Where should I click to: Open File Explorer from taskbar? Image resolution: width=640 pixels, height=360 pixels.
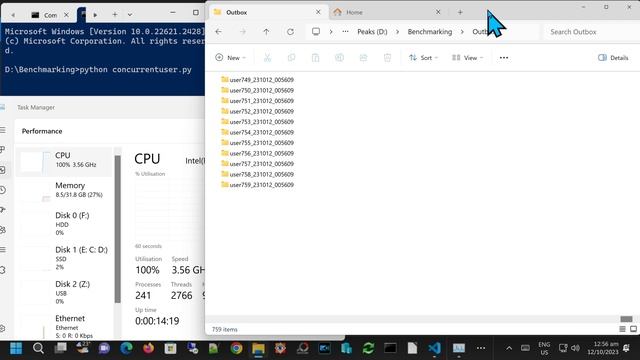point(258,348)
